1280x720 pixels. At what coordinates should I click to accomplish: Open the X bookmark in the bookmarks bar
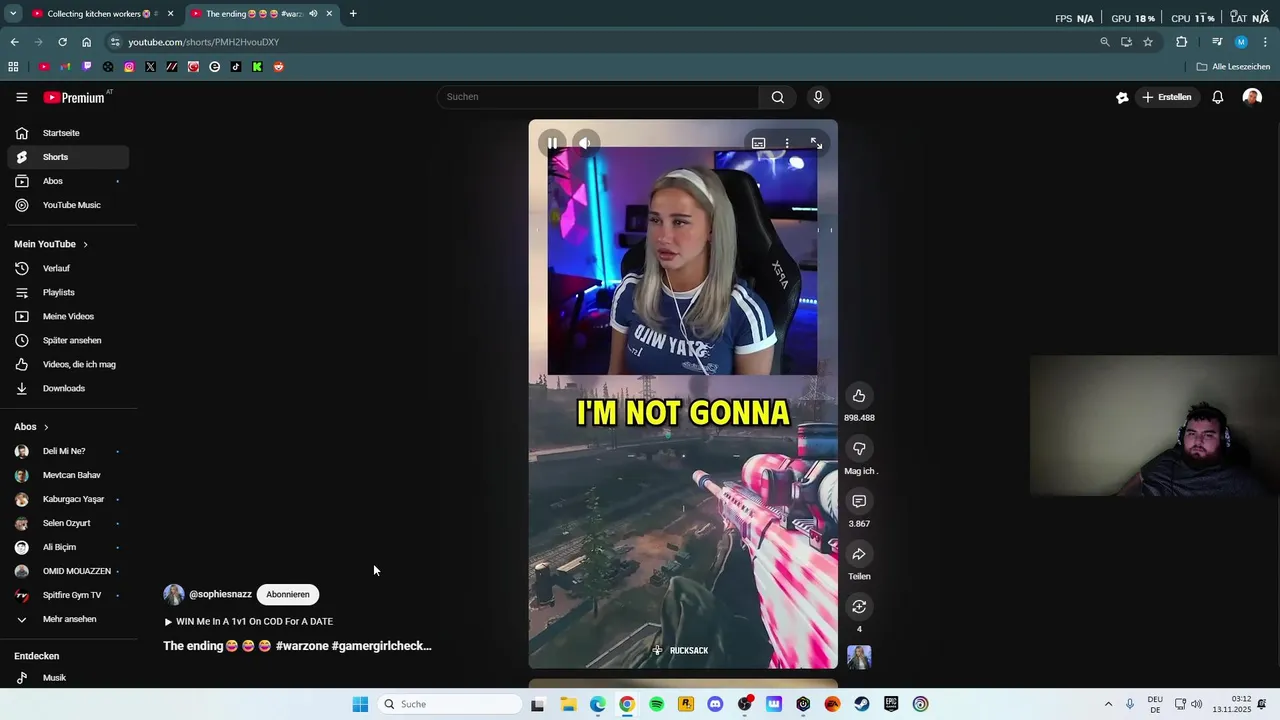[x=150, y=67]
